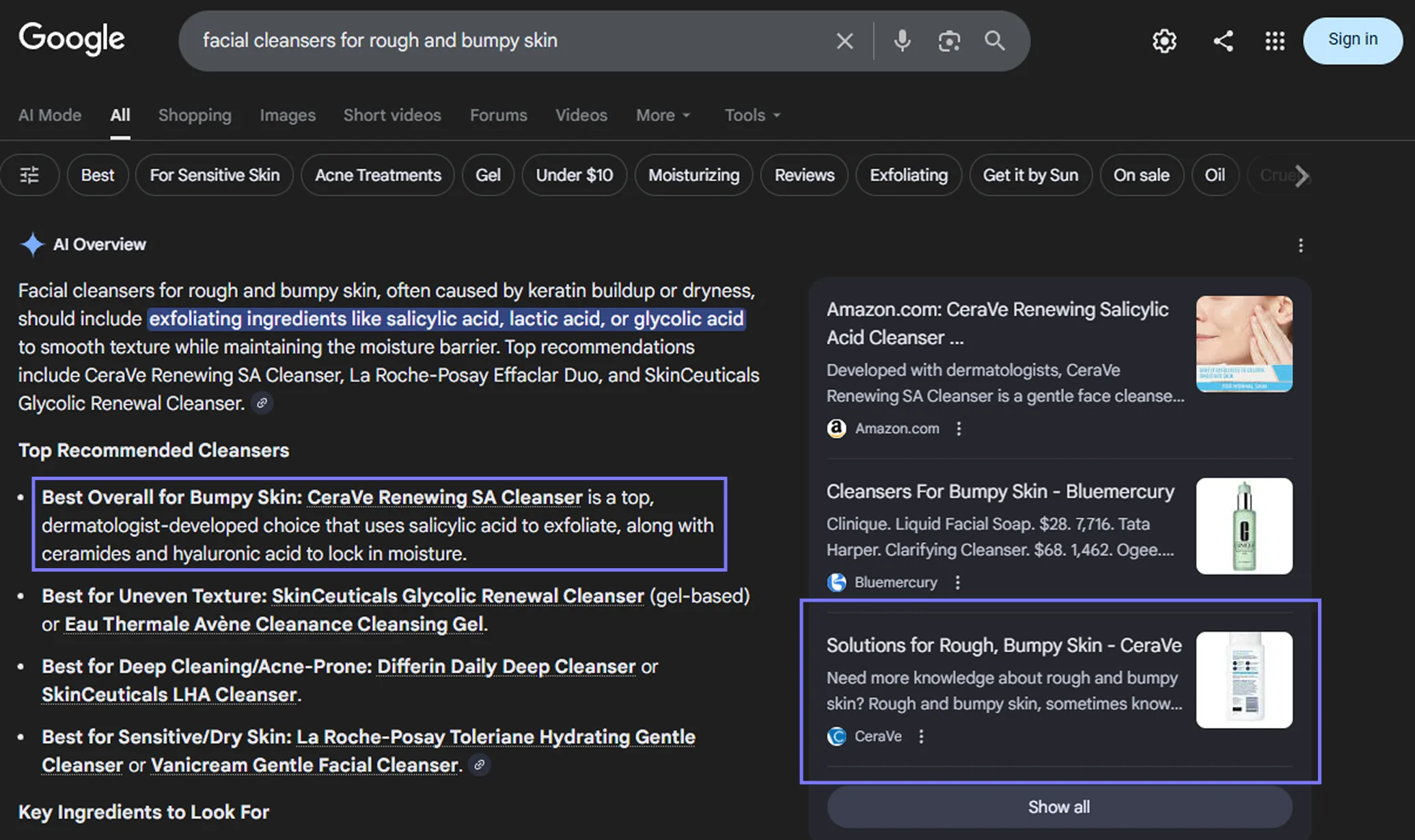Switch to the Forums tab

[x=498, y=115]
